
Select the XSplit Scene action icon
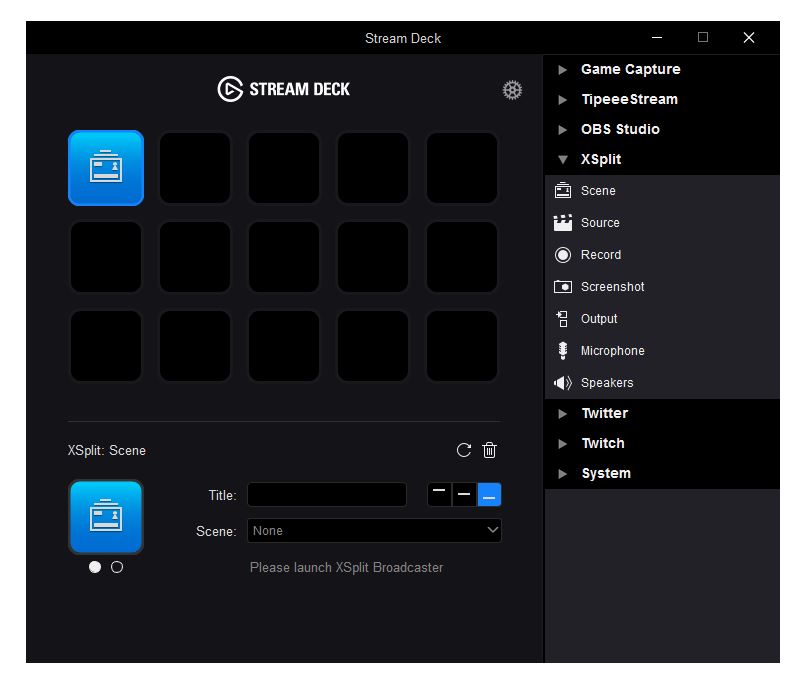point(563,191)
